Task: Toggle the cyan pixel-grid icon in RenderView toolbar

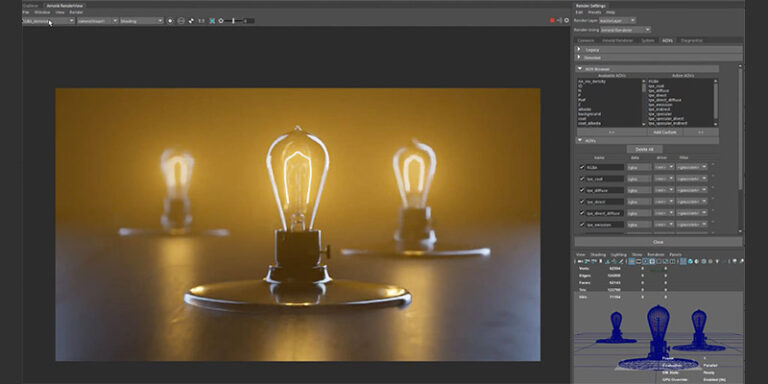Action: coord(212,21)
